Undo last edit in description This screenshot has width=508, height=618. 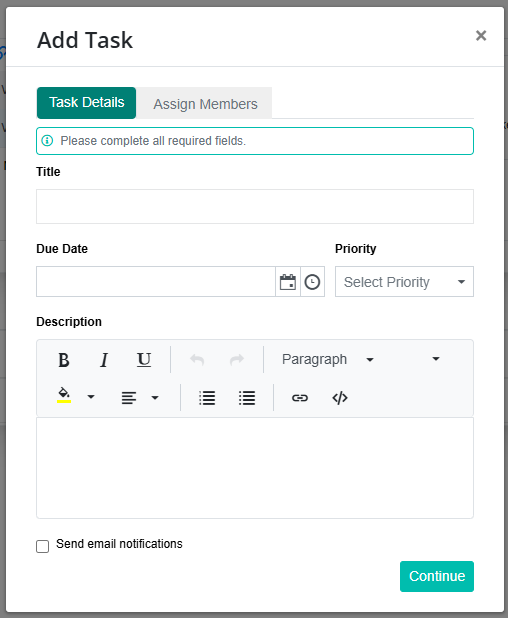pyautogui.click(x=197, y=360)
